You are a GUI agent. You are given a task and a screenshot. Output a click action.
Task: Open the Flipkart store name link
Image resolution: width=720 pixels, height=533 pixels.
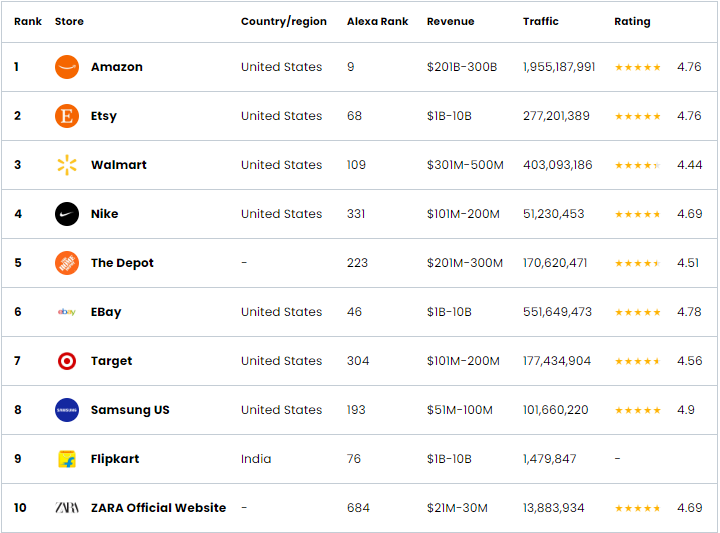click(115, 459)
